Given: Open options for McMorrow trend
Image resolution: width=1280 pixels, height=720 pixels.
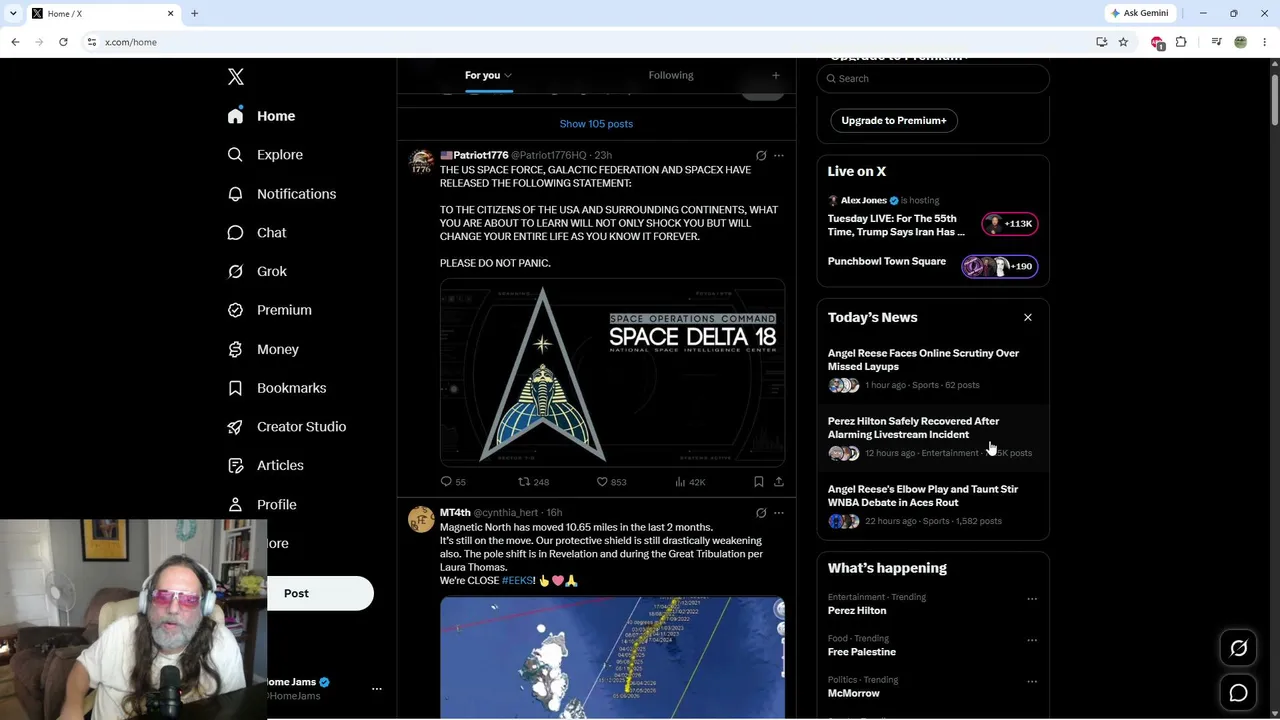Looking at the screenshot, I should [x=1032, y=682].
